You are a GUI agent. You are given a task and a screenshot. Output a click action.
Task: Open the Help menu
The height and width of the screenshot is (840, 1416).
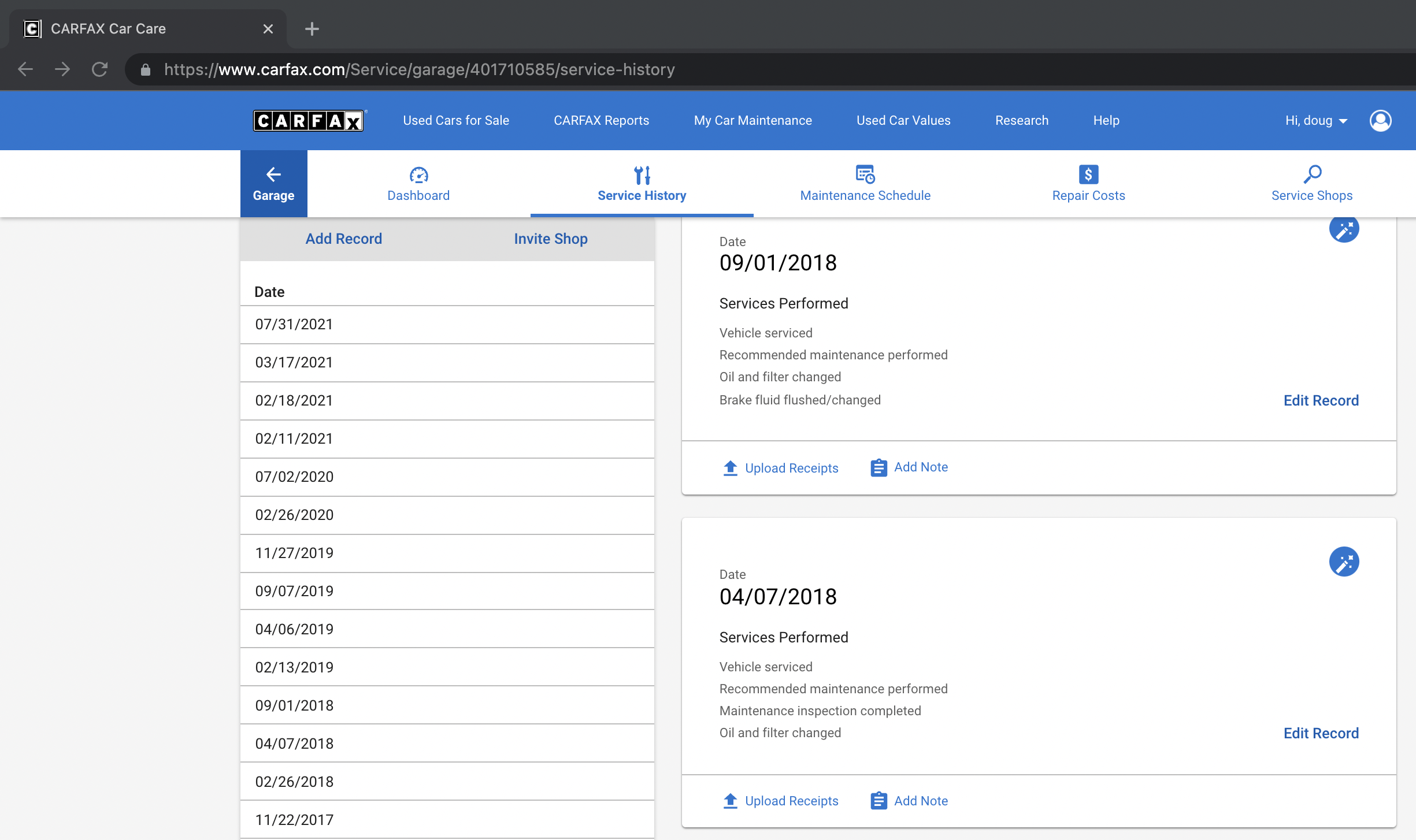click(1106, 121)
